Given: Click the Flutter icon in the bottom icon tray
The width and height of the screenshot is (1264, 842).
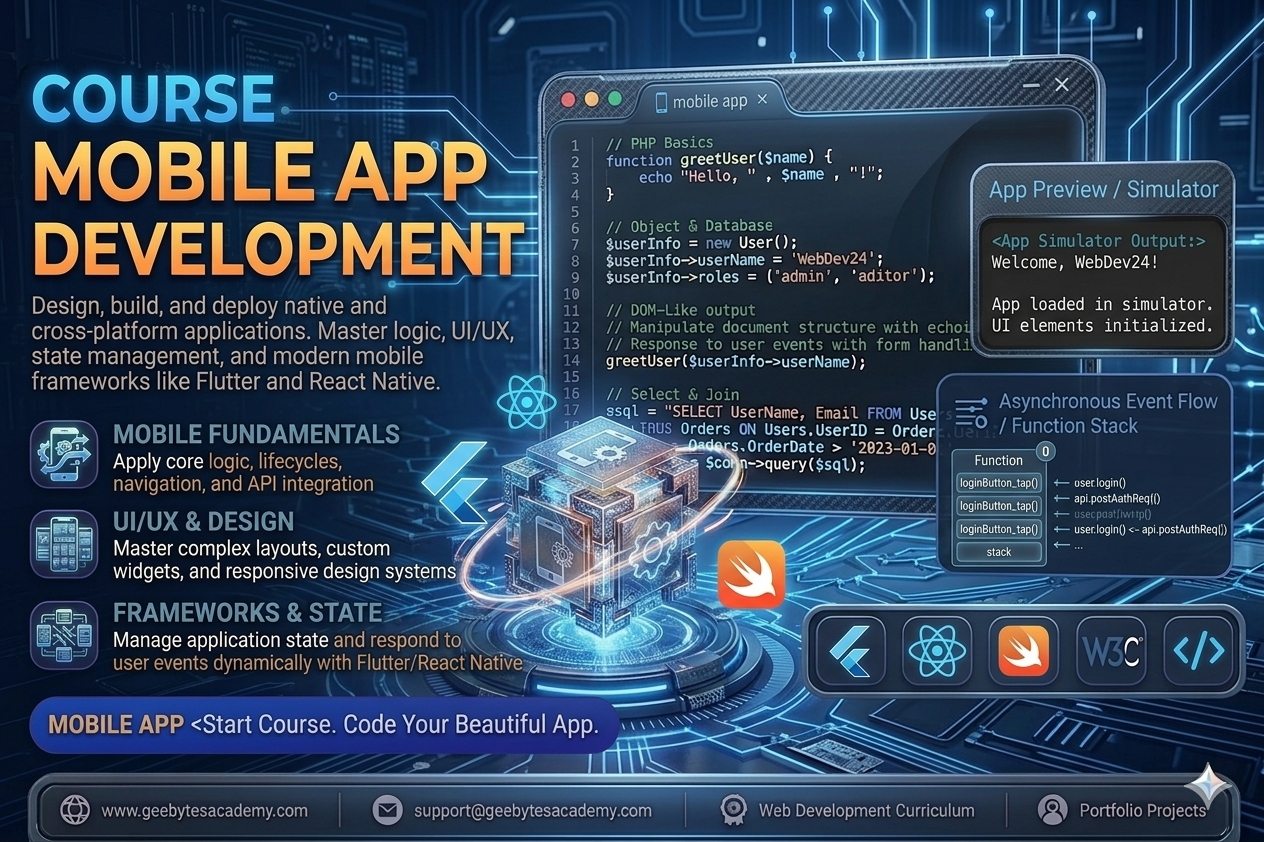Looking at the screenshot, I should coord(851,651).
